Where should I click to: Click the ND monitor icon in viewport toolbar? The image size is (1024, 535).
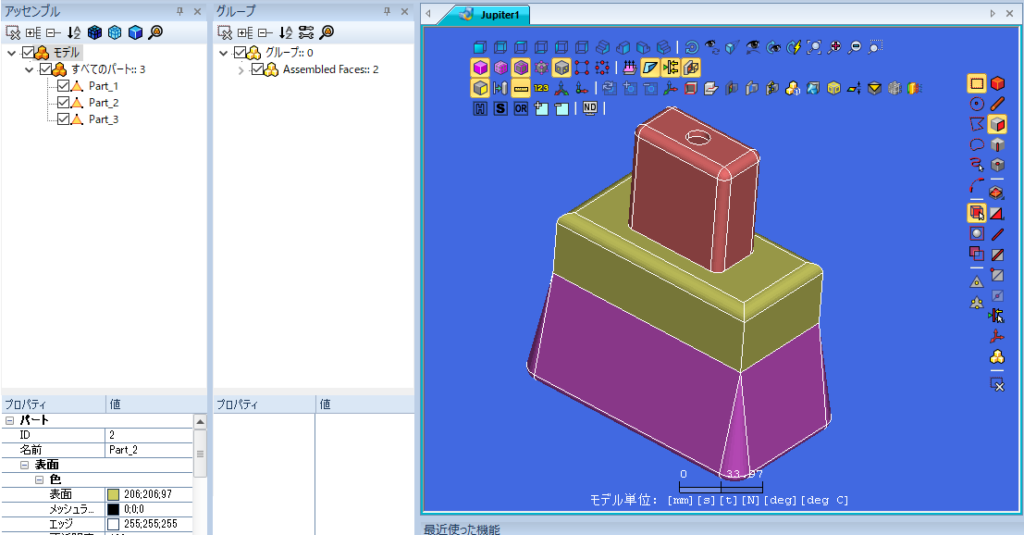[x=590, y=108]
